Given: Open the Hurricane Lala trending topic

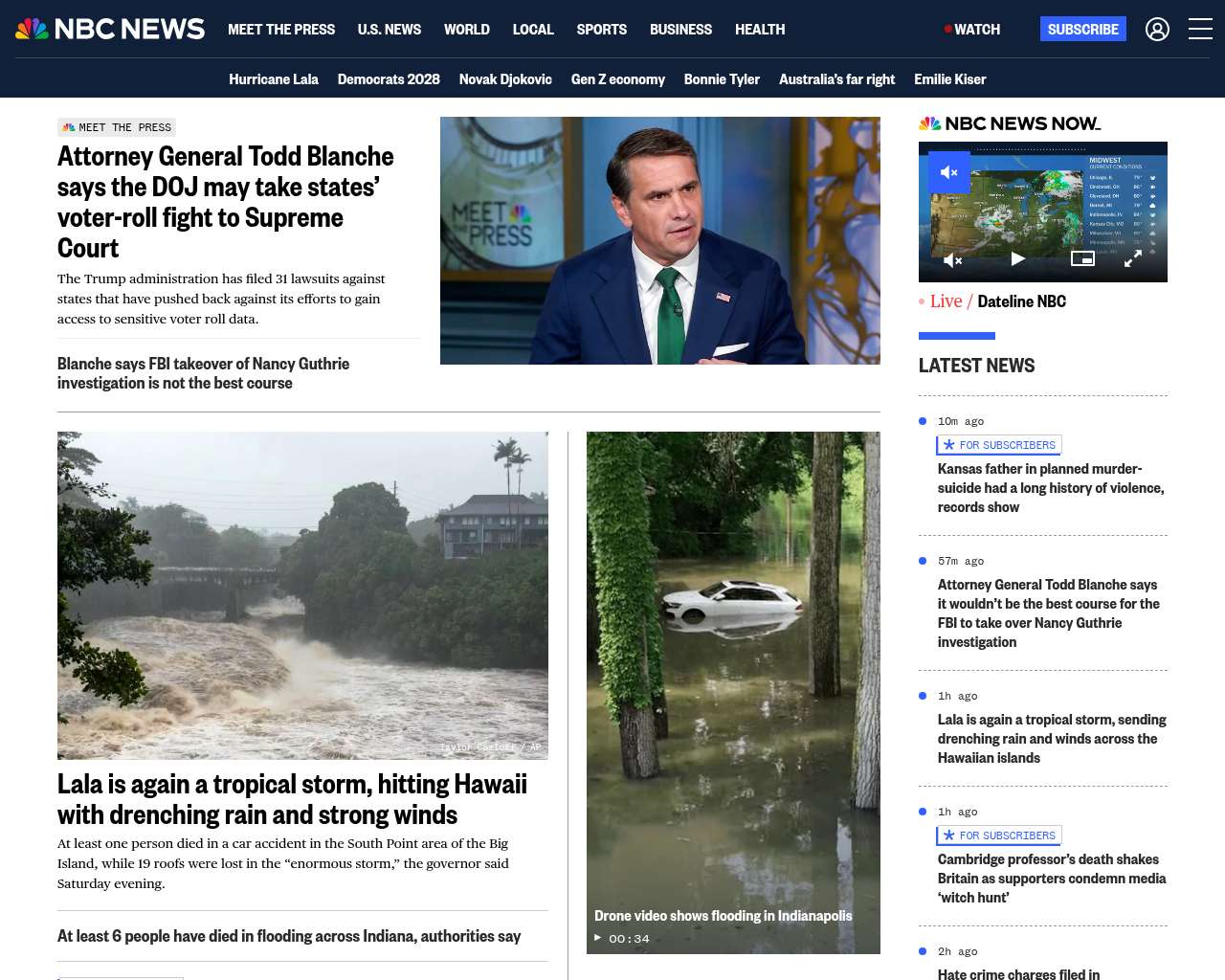Looking at the screenshot, I should tap(274, 79).
